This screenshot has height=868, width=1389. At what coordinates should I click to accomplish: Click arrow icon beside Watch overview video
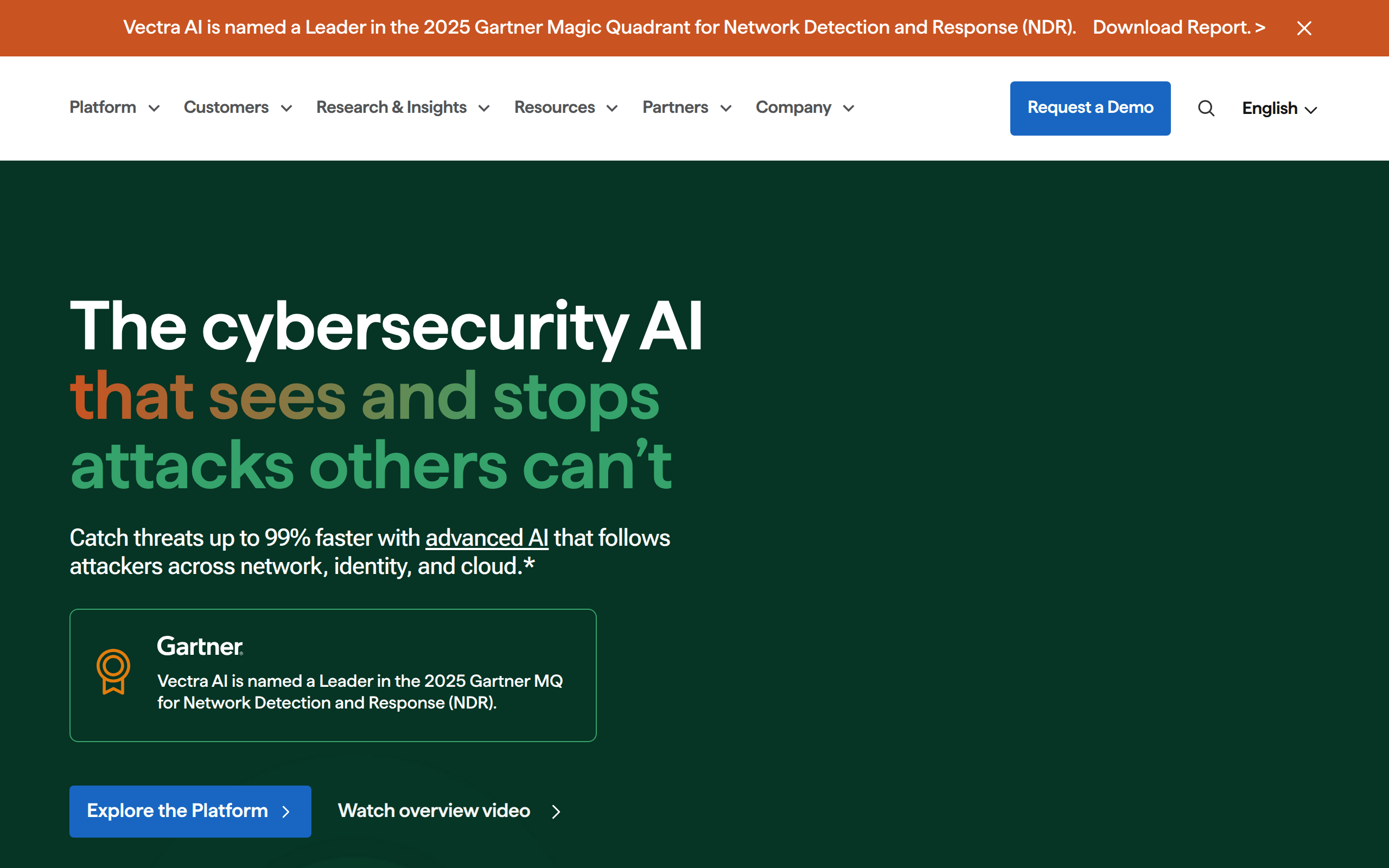[556, 811]
